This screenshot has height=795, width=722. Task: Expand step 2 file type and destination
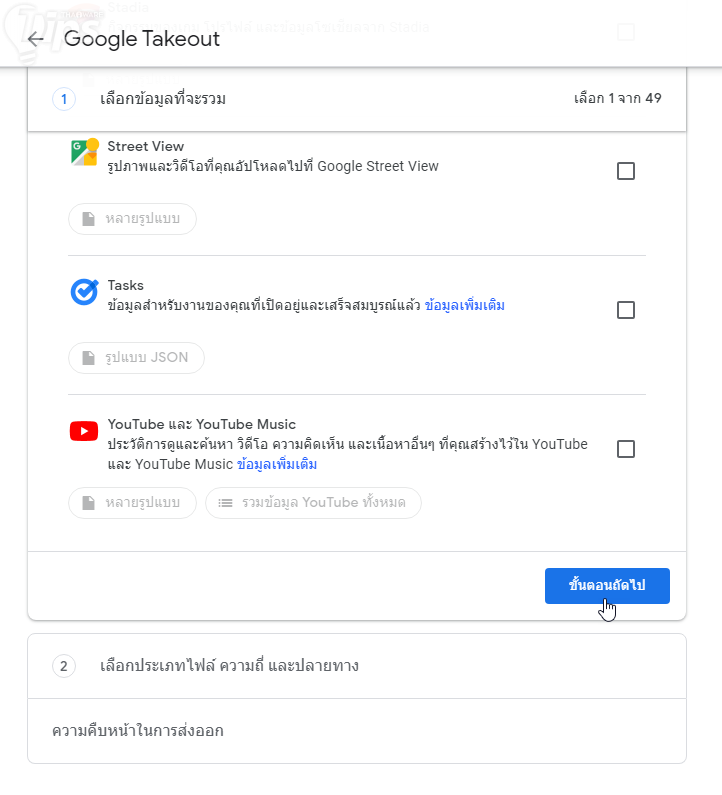point(357,666)
